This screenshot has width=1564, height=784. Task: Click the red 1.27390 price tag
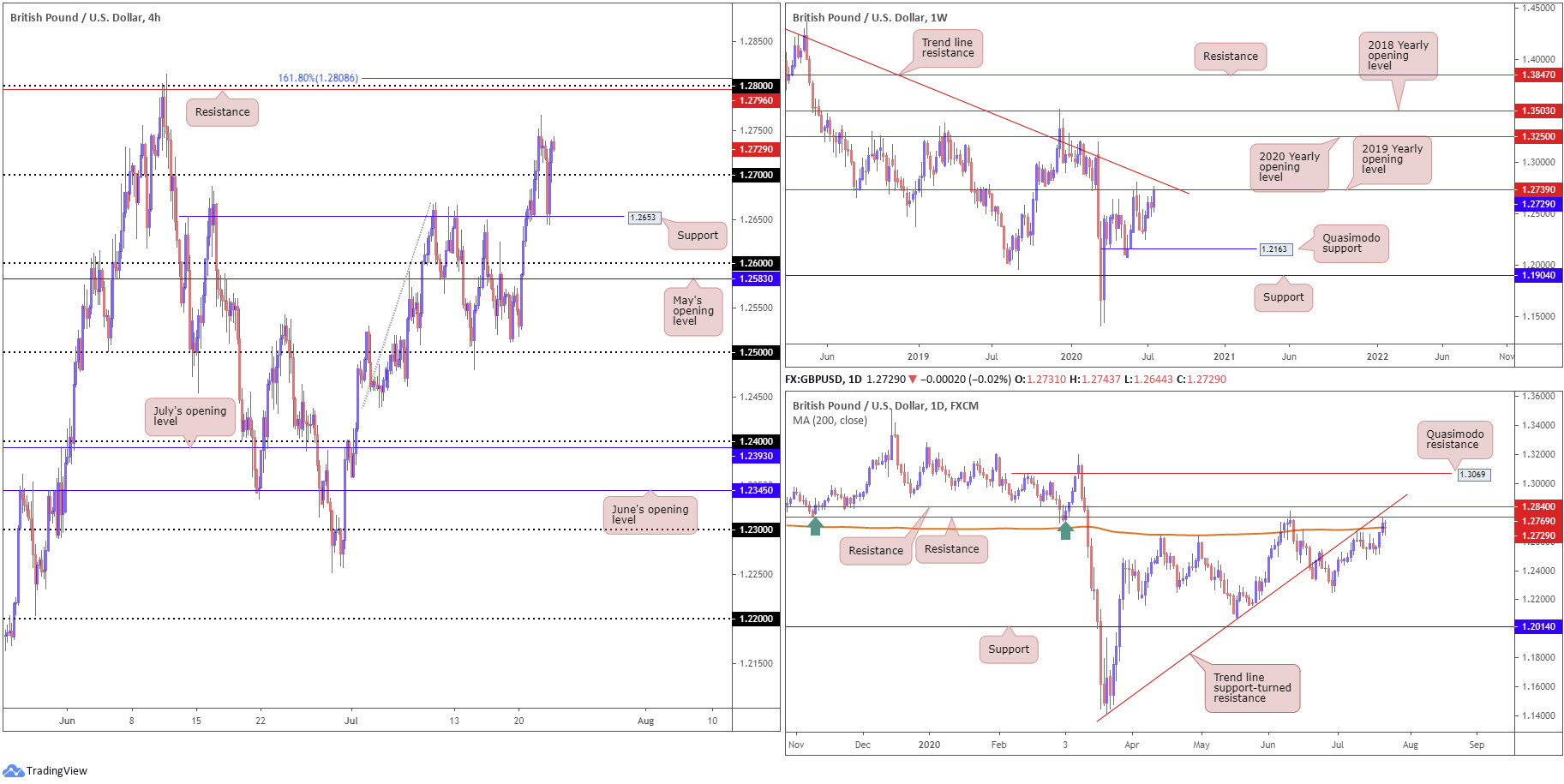click(1537, 189)
